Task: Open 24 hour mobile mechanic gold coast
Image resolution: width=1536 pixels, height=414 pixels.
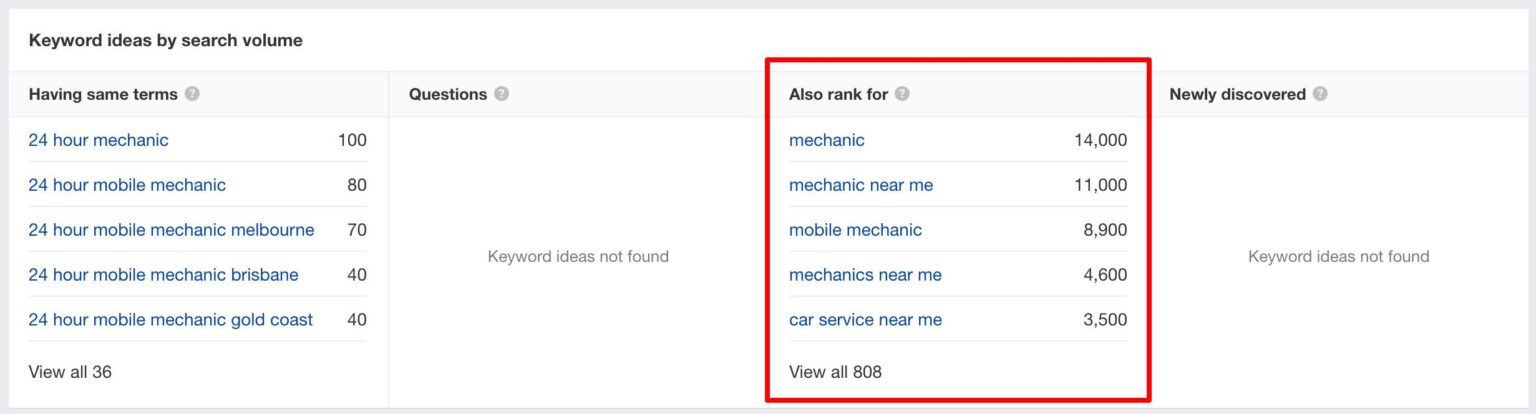Action: pyautogui.click(x=170, y=320)
